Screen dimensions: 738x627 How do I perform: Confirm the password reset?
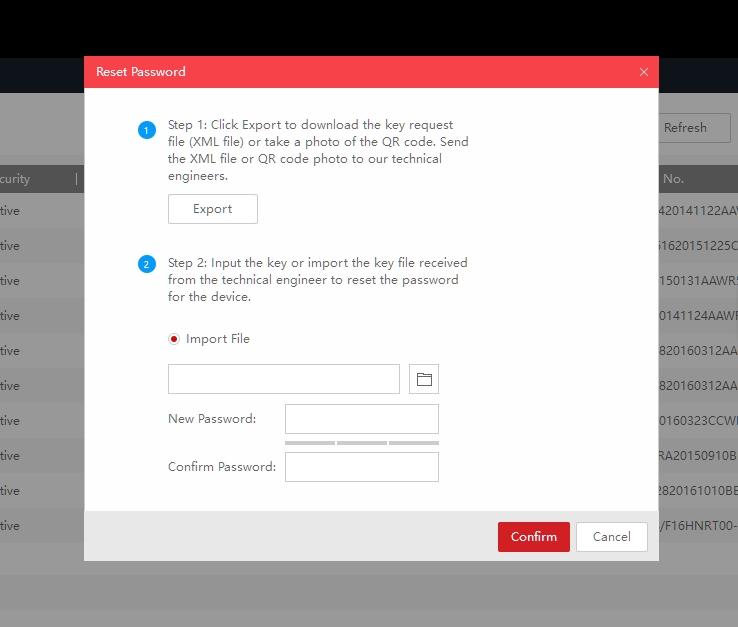point(533,537)
